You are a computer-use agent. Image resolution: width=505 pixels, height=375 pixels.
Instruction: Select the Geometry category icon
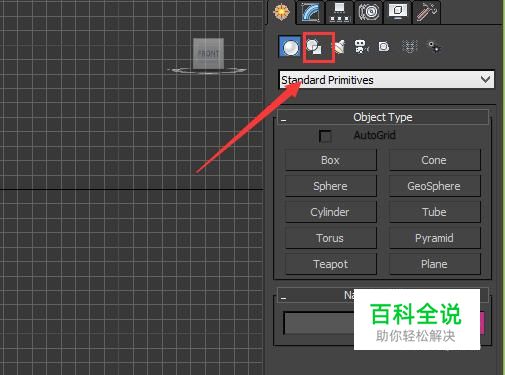click(290, 47)
